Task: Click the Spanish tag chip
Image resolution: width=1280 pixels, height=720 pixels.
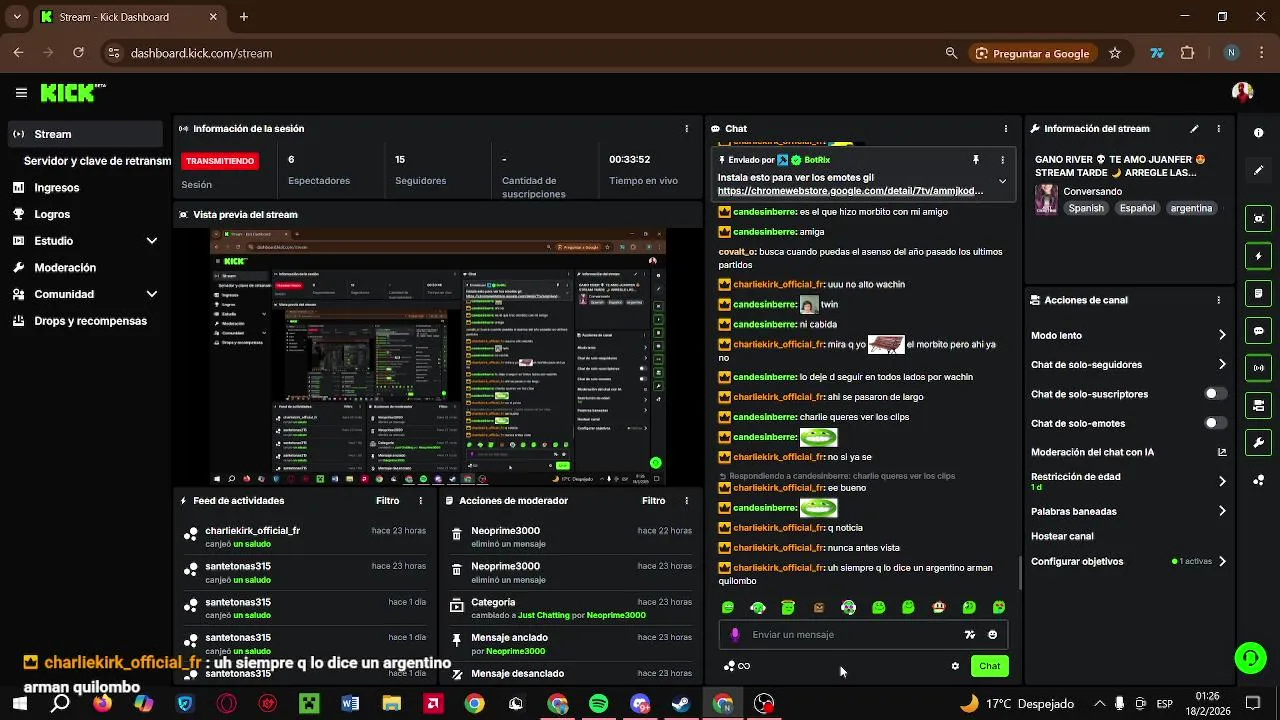Action: (1086, 208)
